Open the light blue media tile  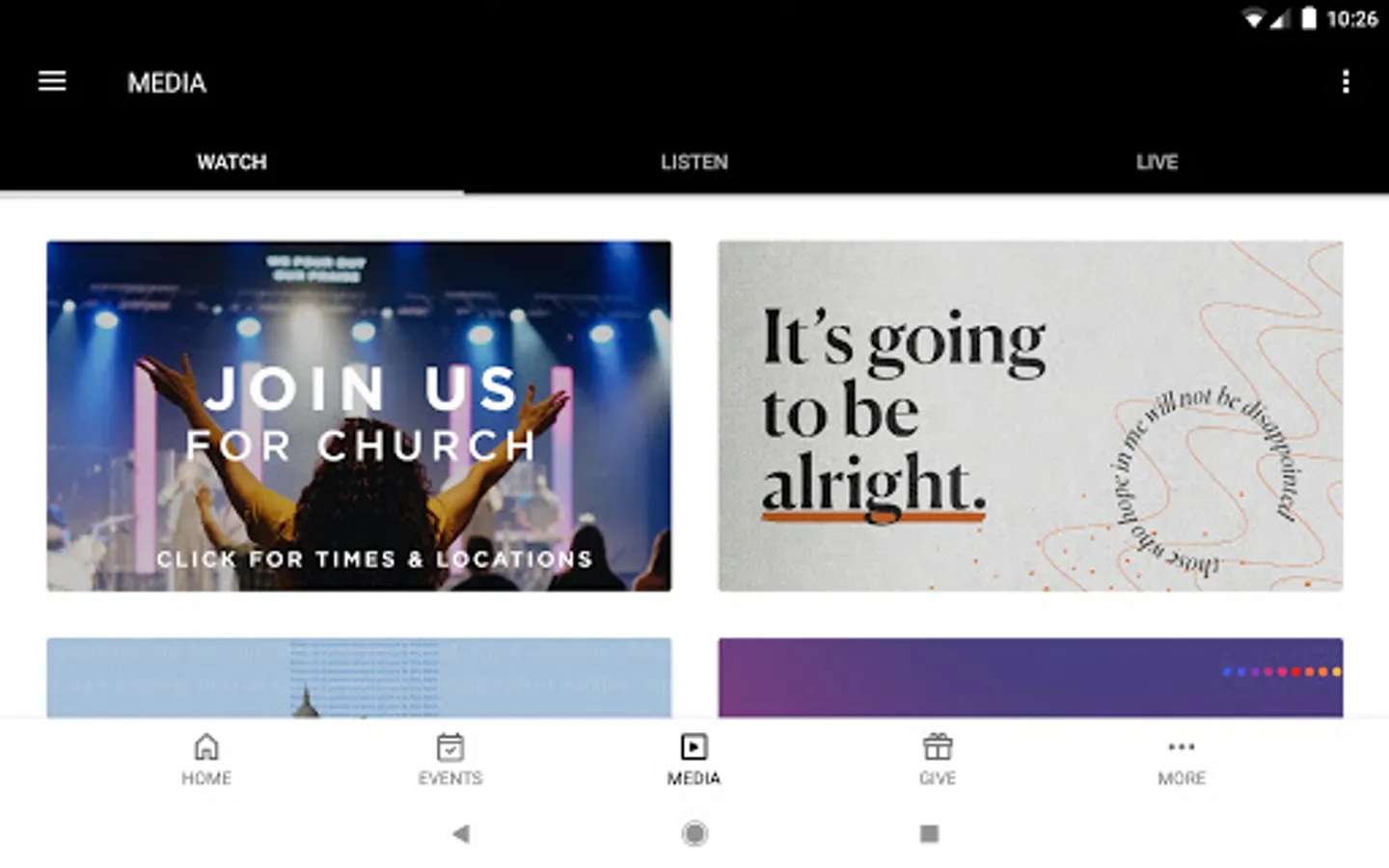[359, 677]
